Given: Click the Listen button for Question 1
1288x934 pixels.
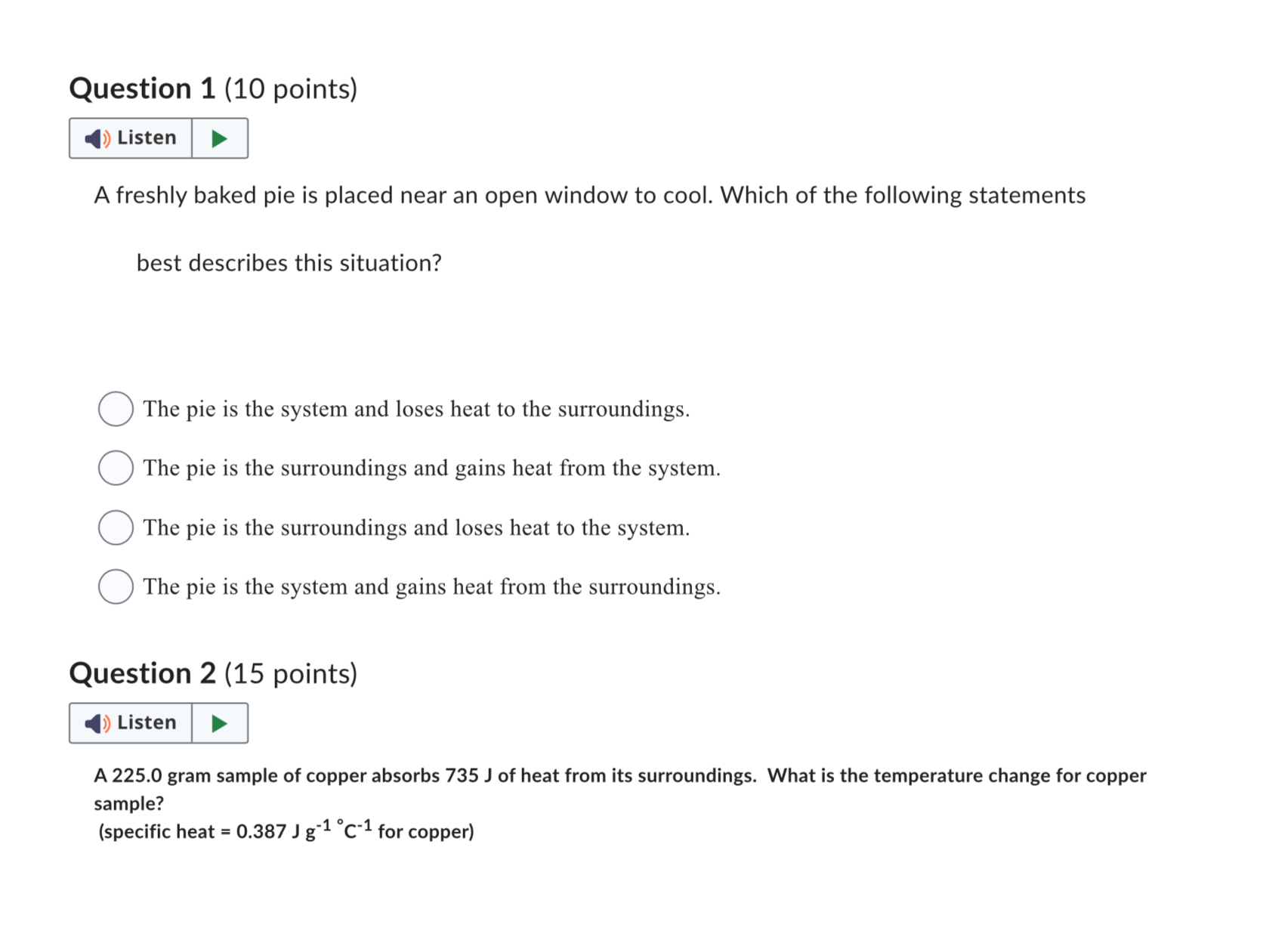Looking at the screenshot, I should point(129,138).
